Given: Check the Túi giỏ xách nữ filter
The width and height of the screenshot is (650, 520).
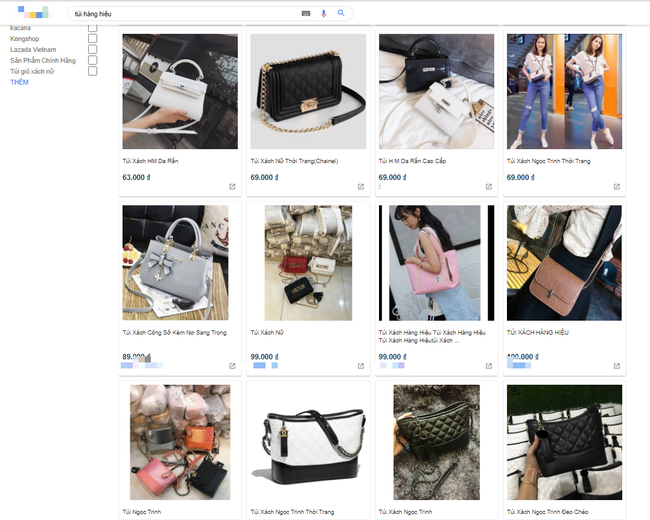Looking at the screenshot, I should point(93,71).
